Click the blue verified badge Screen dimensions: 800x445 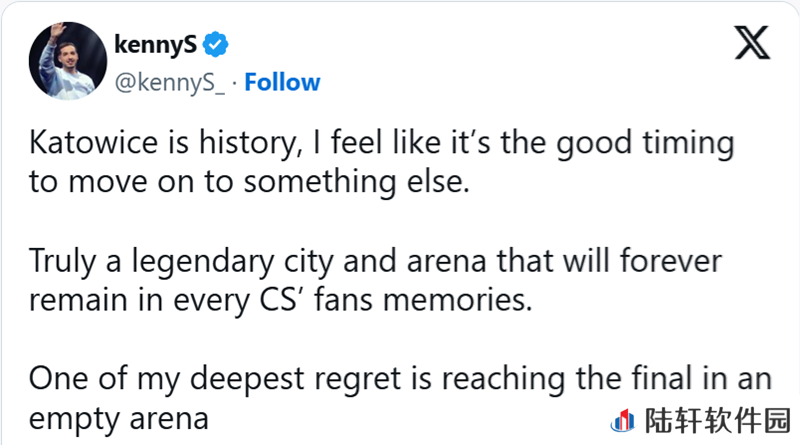(215, 44)
